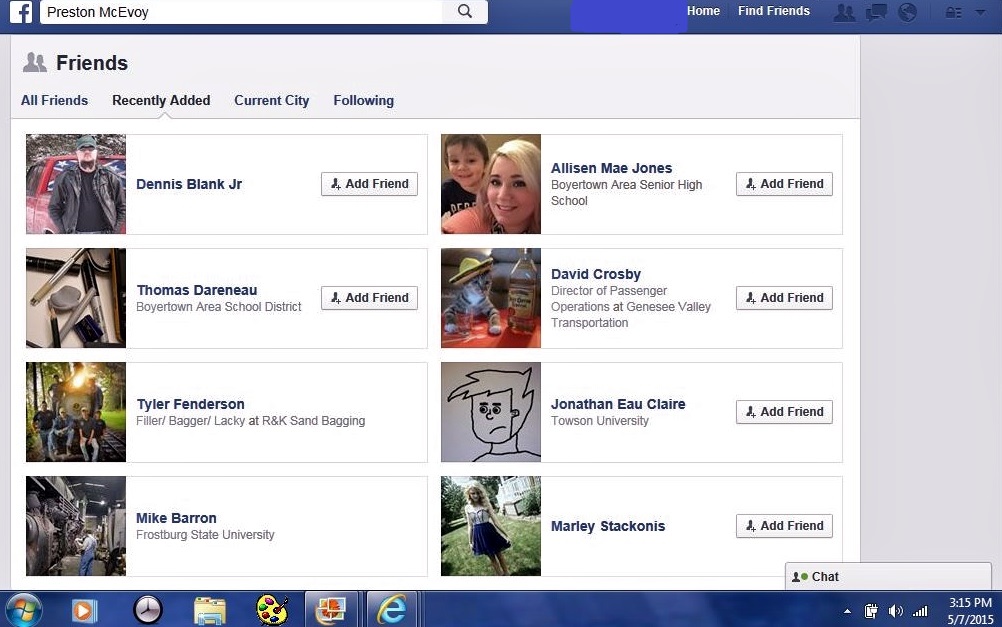Open Tyler Fenderson's profile name
1002x627 pixels.
click(x=190, y=404)
